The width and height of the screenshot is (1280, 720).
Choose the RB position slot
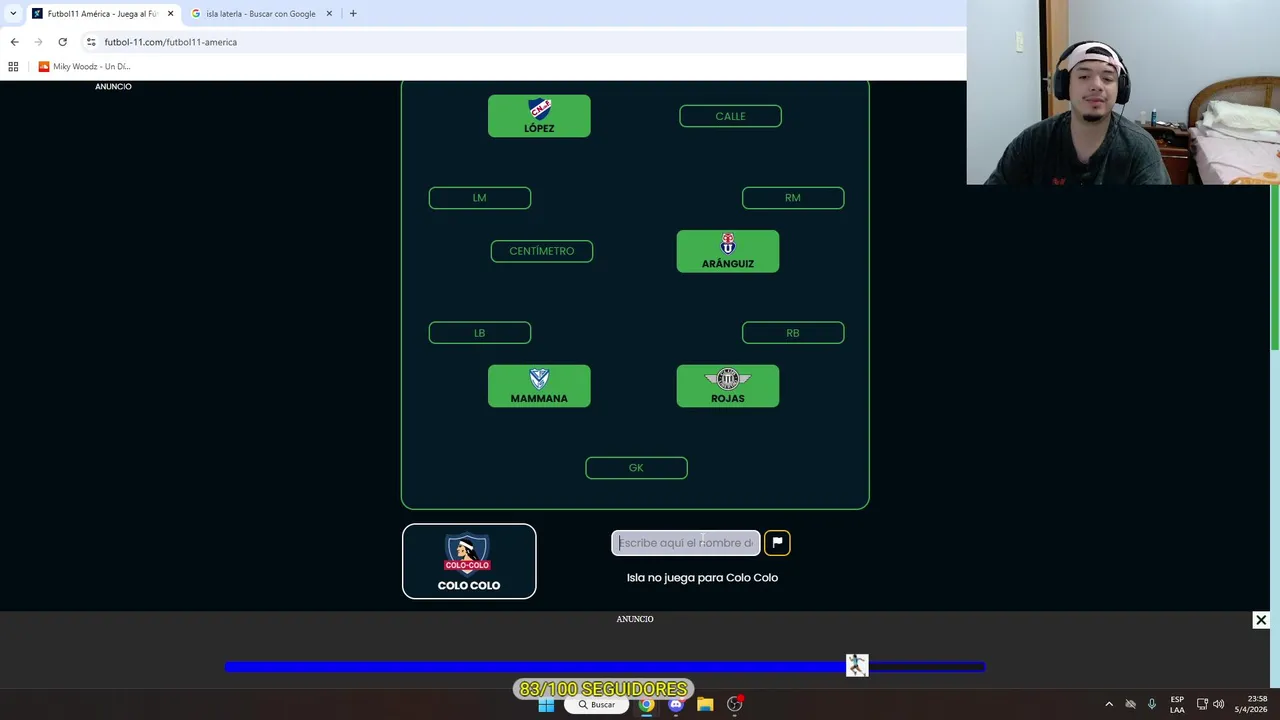793,333
